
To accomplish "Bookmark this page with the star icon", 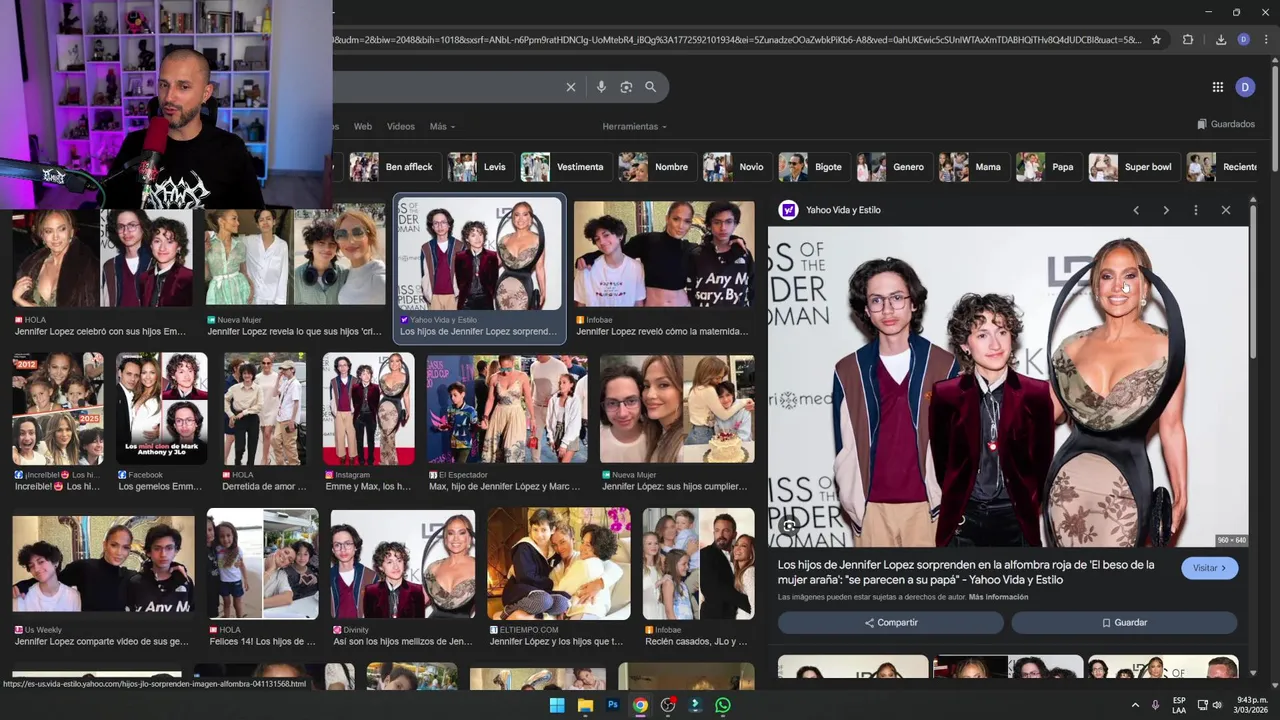I will 1156,40.
